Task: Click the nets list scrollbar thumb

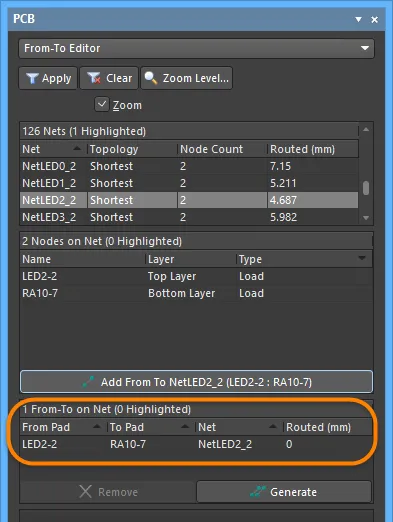Action: pyautogui.click(x=366, y=188)
